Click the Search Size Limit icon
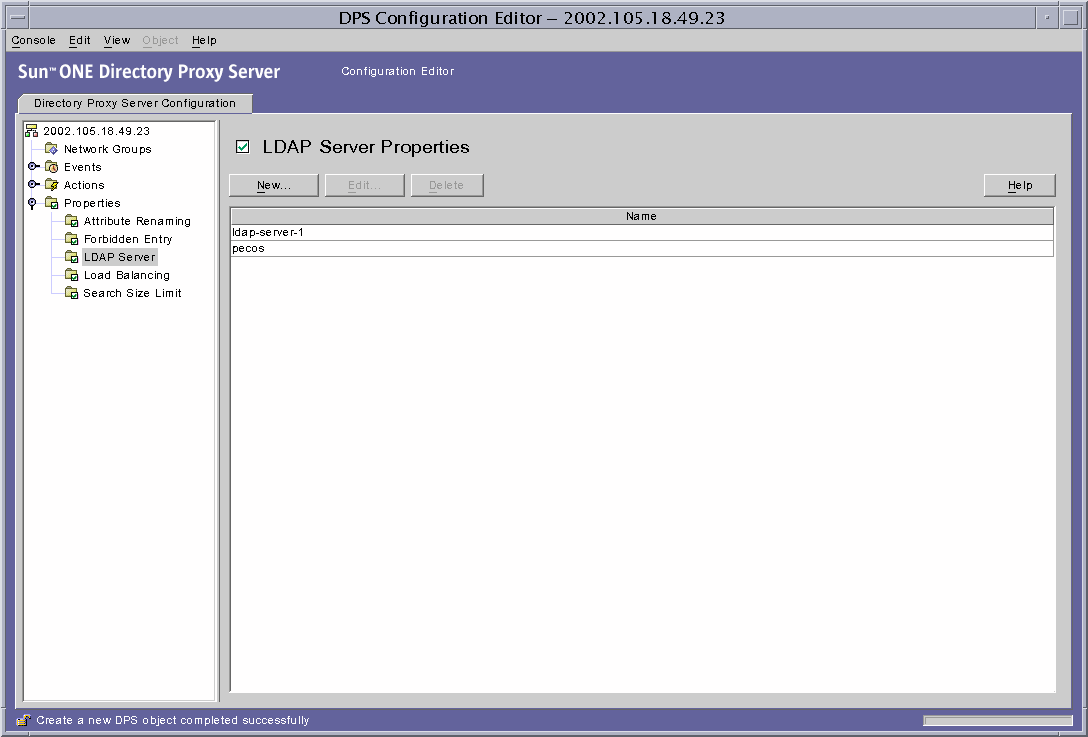Screen dimensions: 1088x737 (x=70, y=292)
